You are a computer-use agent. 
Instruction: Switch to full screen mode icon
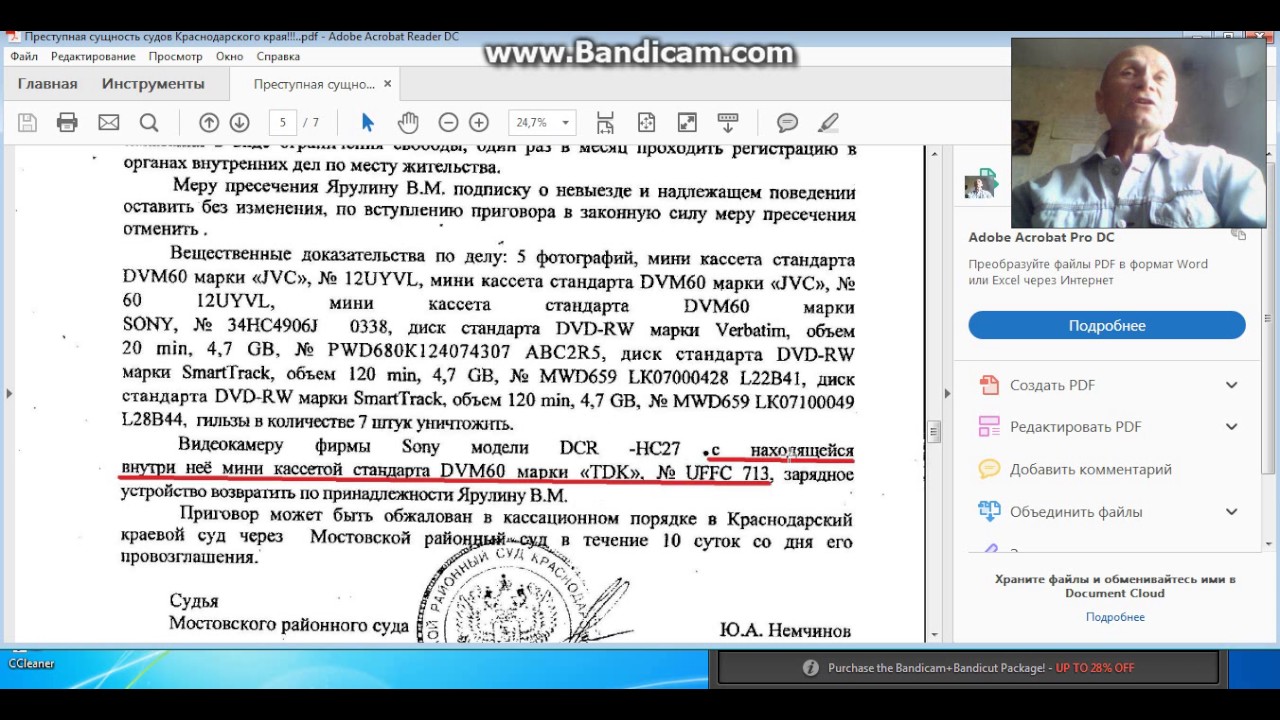point(687,122)
